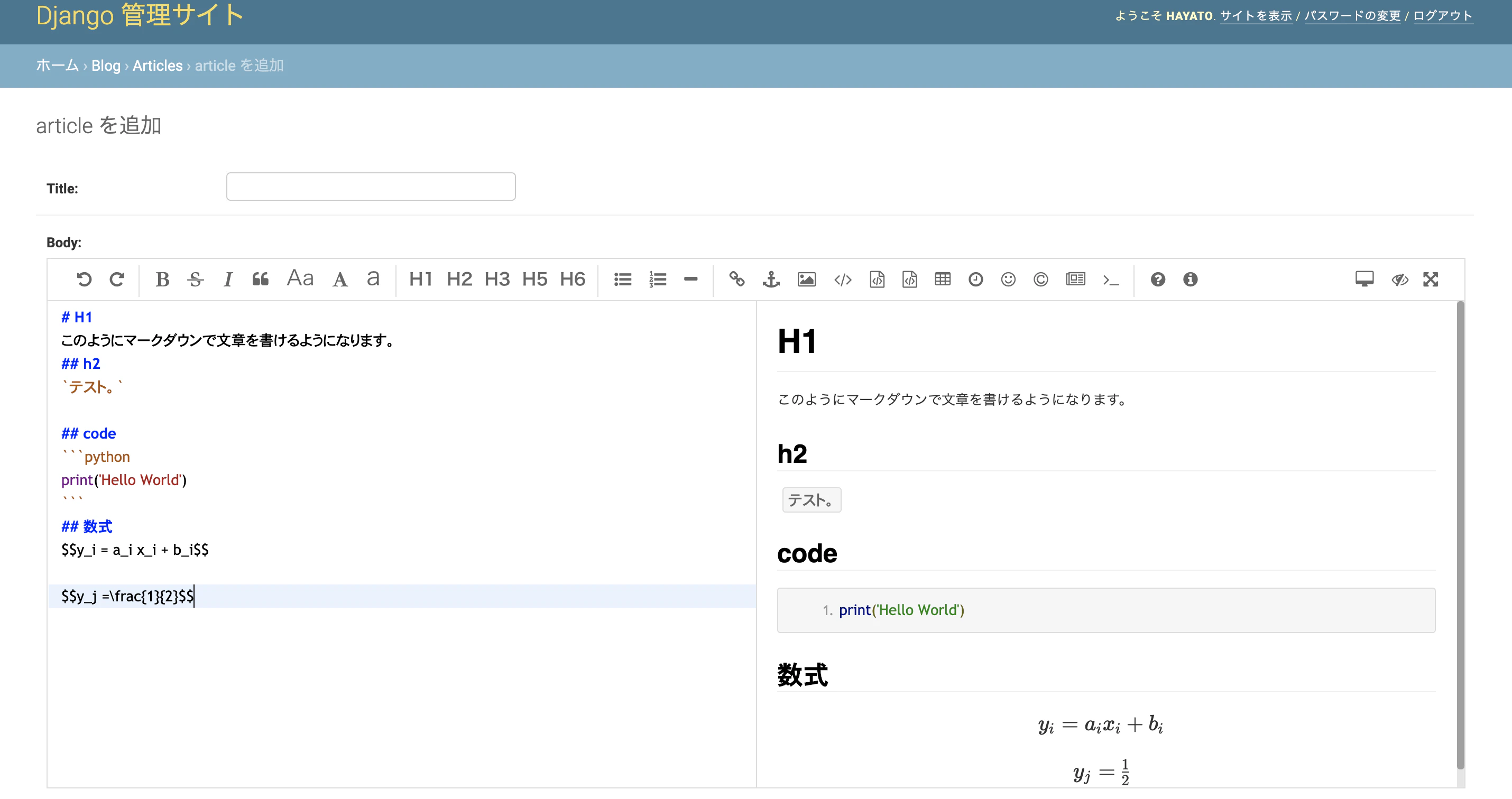This screenshot has height=799, width=1512.
Task: Go to ホーム breadcrumb
Action: [x=57, y=66]
